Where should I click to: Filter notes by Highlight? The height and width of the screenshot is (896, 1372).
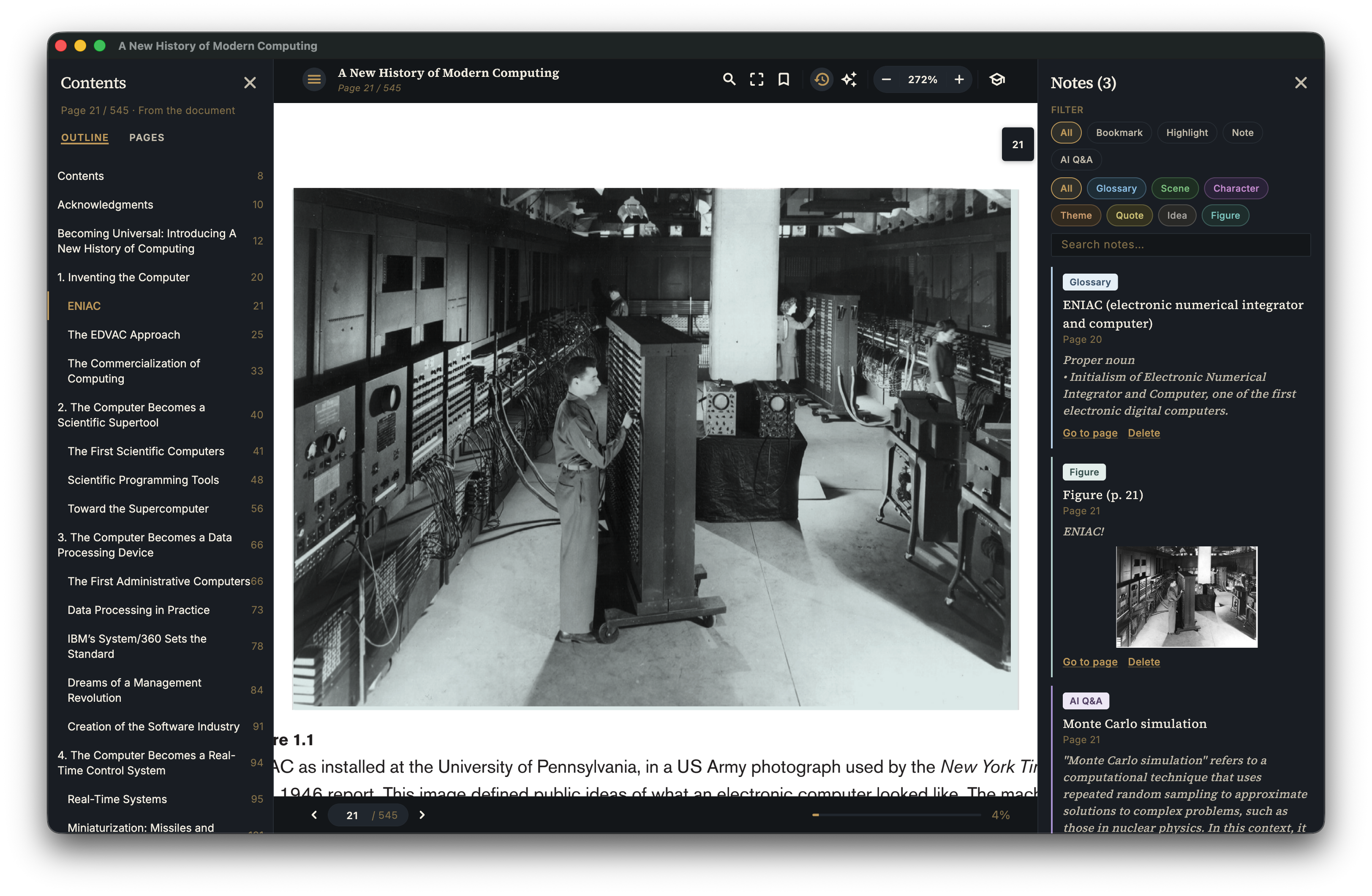1187,133
